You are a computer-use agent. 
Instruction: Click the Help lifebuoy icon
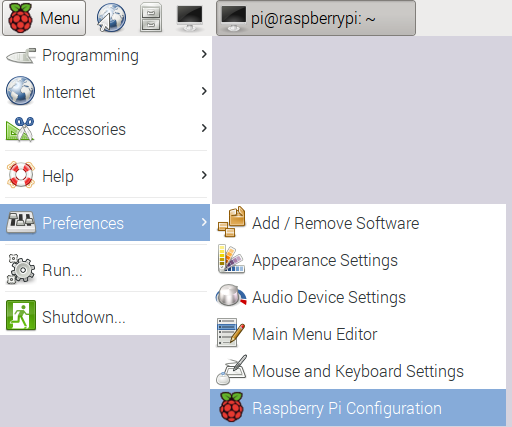tap(21, 175)
